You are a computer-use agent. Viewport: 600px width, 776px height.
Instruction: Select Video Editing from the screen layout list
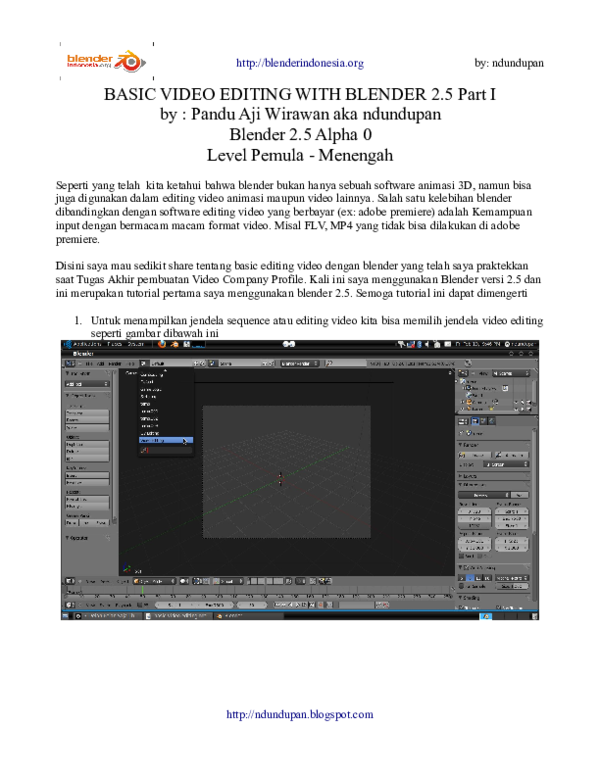click(x=166, y=440)
